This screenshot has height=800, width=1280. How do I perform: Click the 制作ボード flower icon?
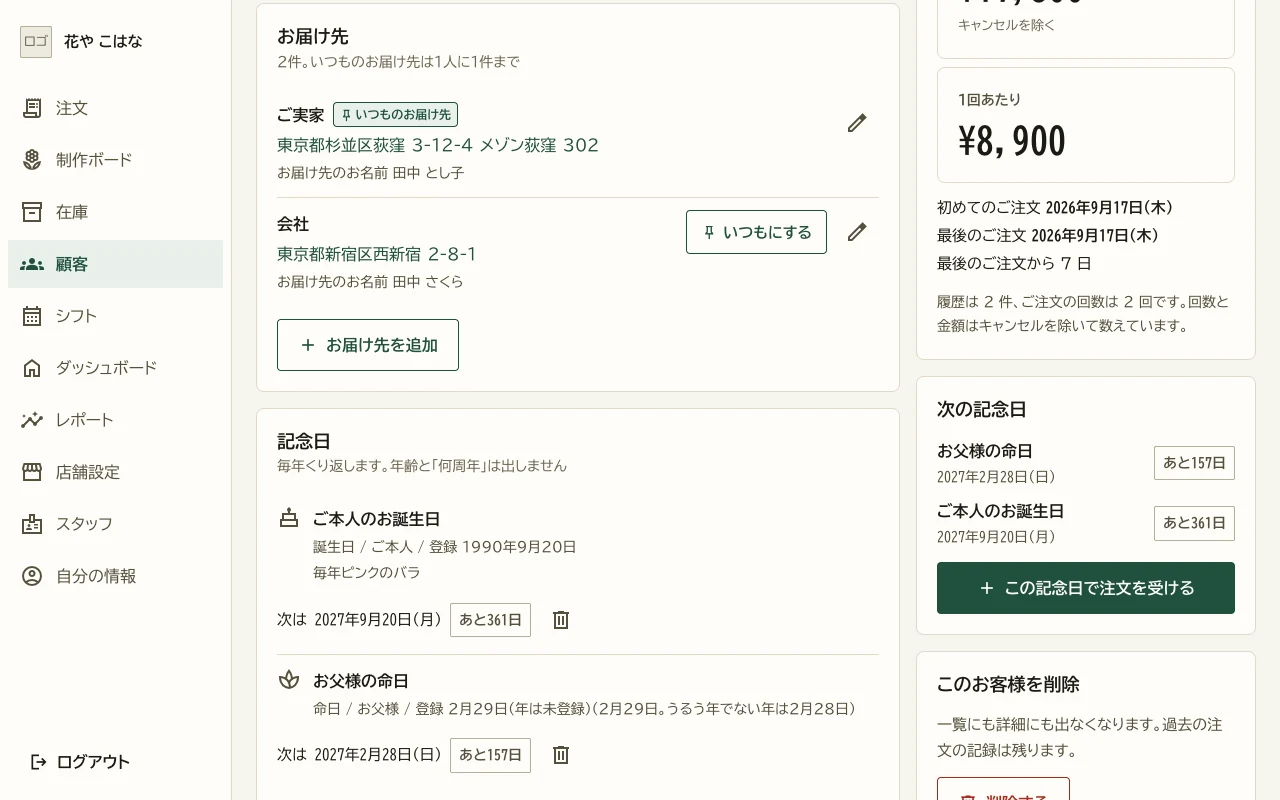[32, 160]
